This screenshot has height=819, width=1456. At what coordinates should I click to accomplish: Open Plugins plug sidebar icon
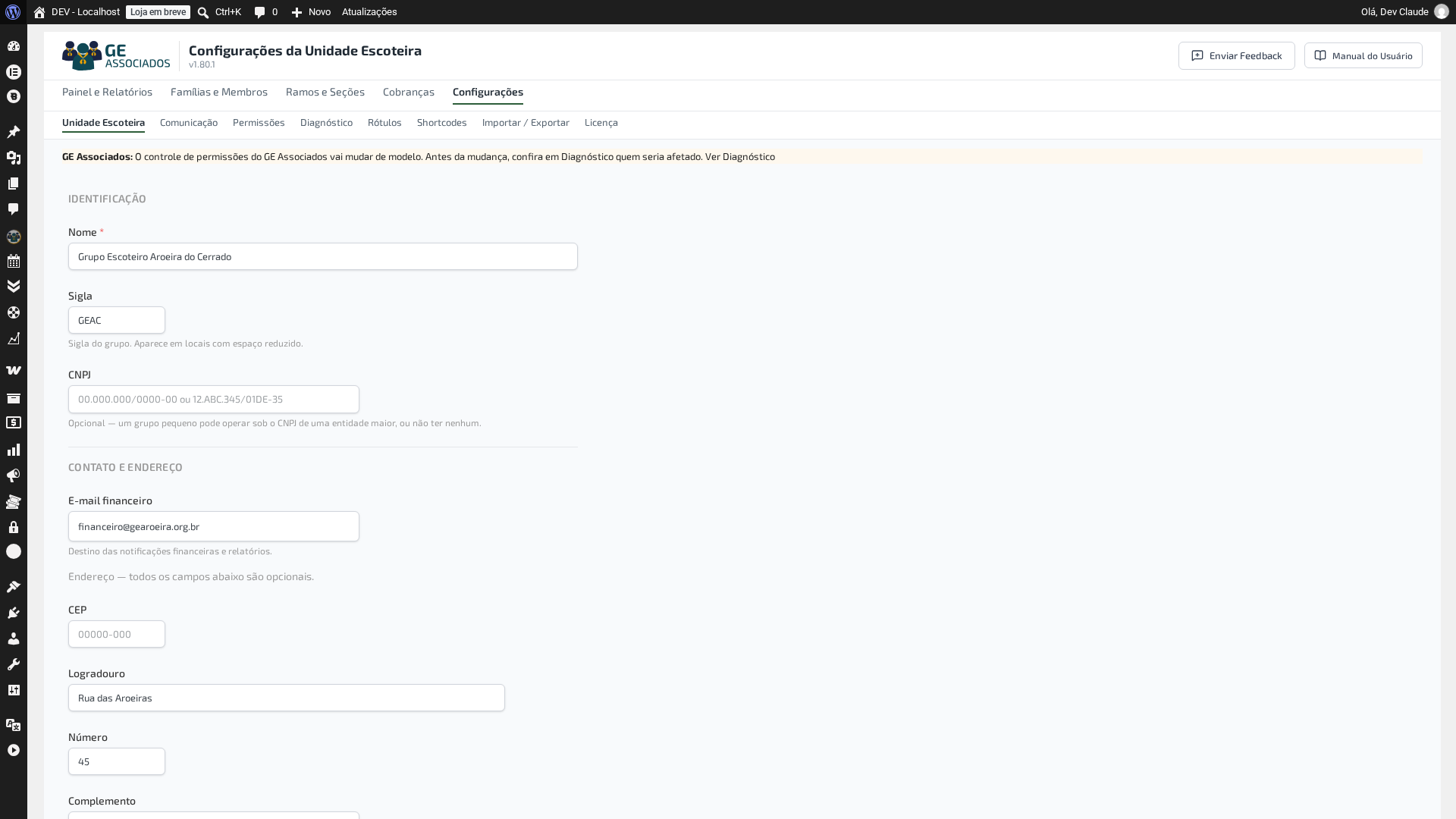tap(14, 613)
